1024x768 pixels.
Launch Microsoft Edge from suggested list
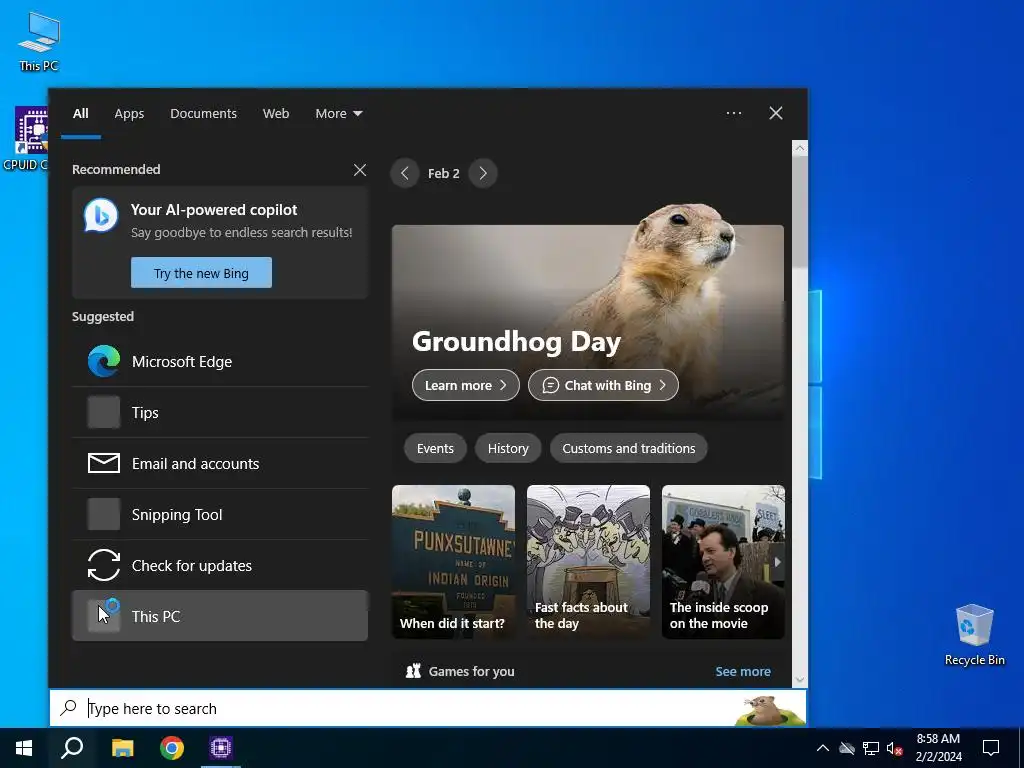pyautogui.click(x=220, y=361)
